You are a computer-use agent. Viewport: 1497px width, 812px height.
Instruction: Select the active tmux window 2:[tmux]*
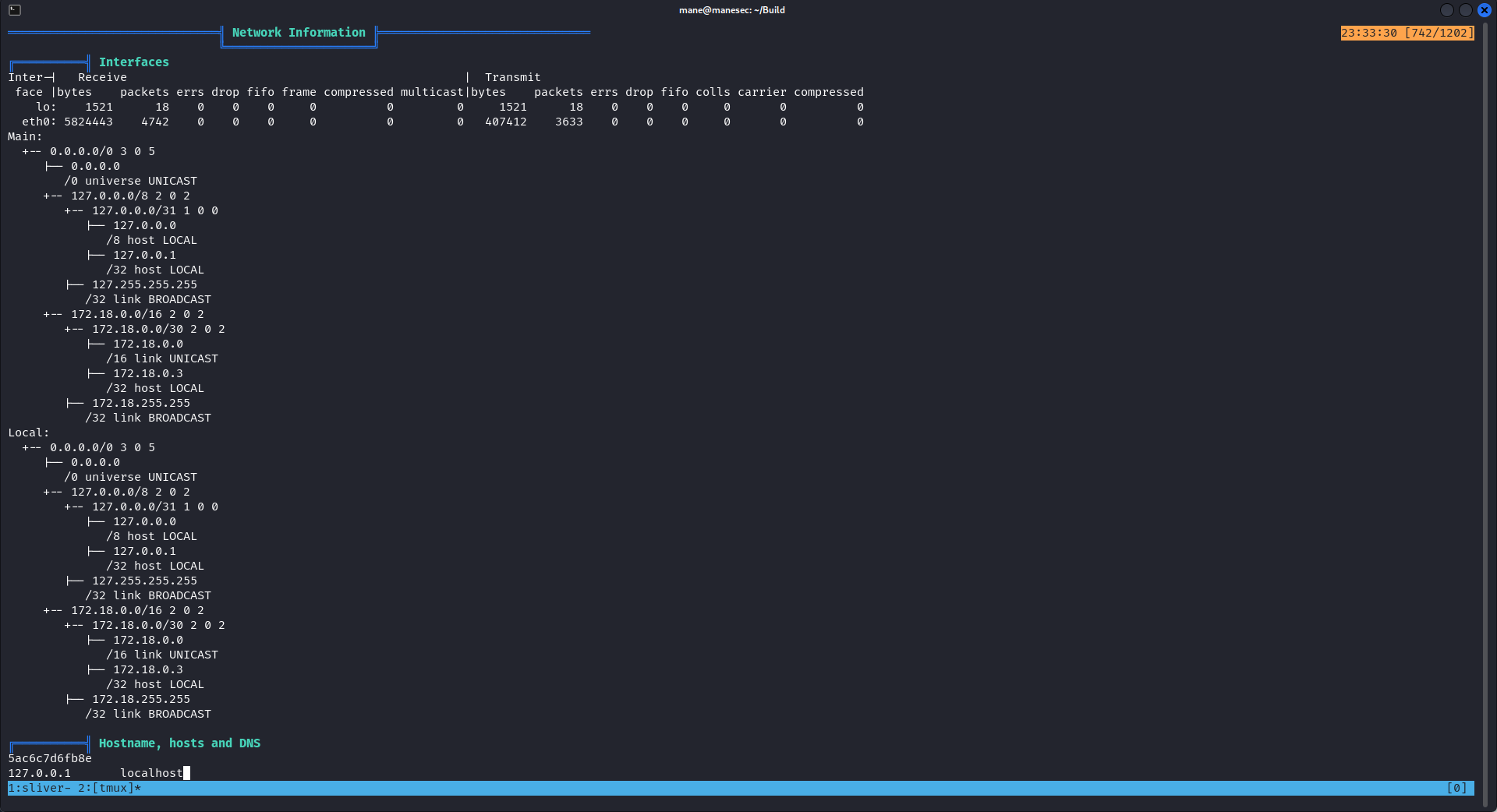104,788
